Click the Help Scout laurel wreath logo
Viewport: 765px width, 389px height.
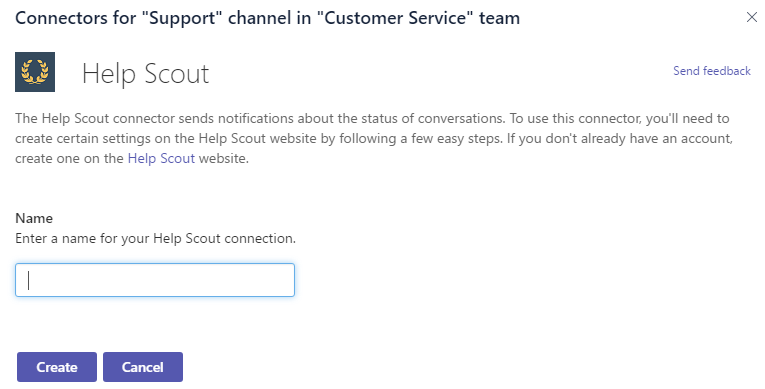(x=35, y=72)
